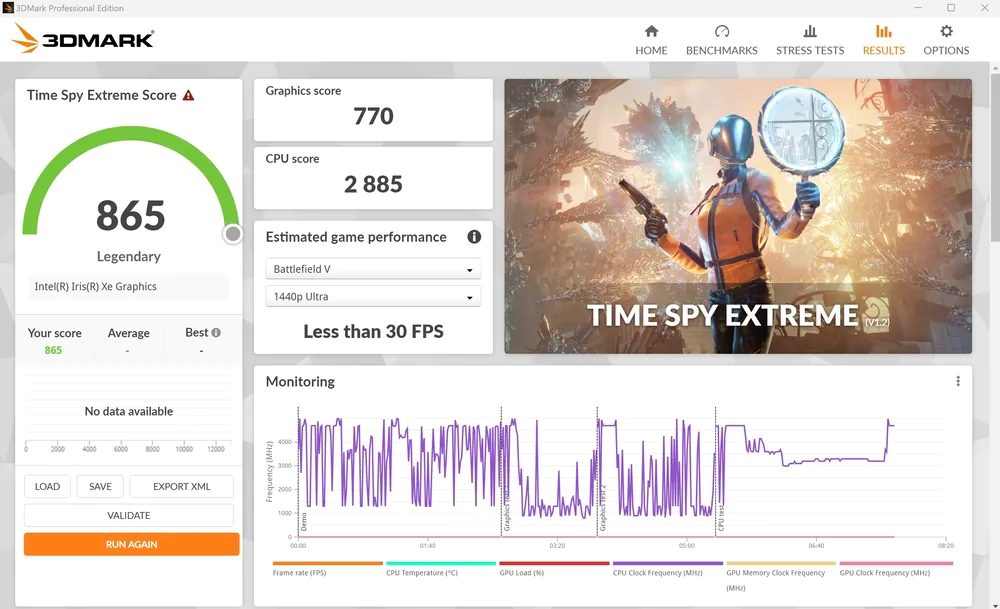Click the Stress Tests bar chart icon
Screen dimensions: 1000x609
coord(810,31)
